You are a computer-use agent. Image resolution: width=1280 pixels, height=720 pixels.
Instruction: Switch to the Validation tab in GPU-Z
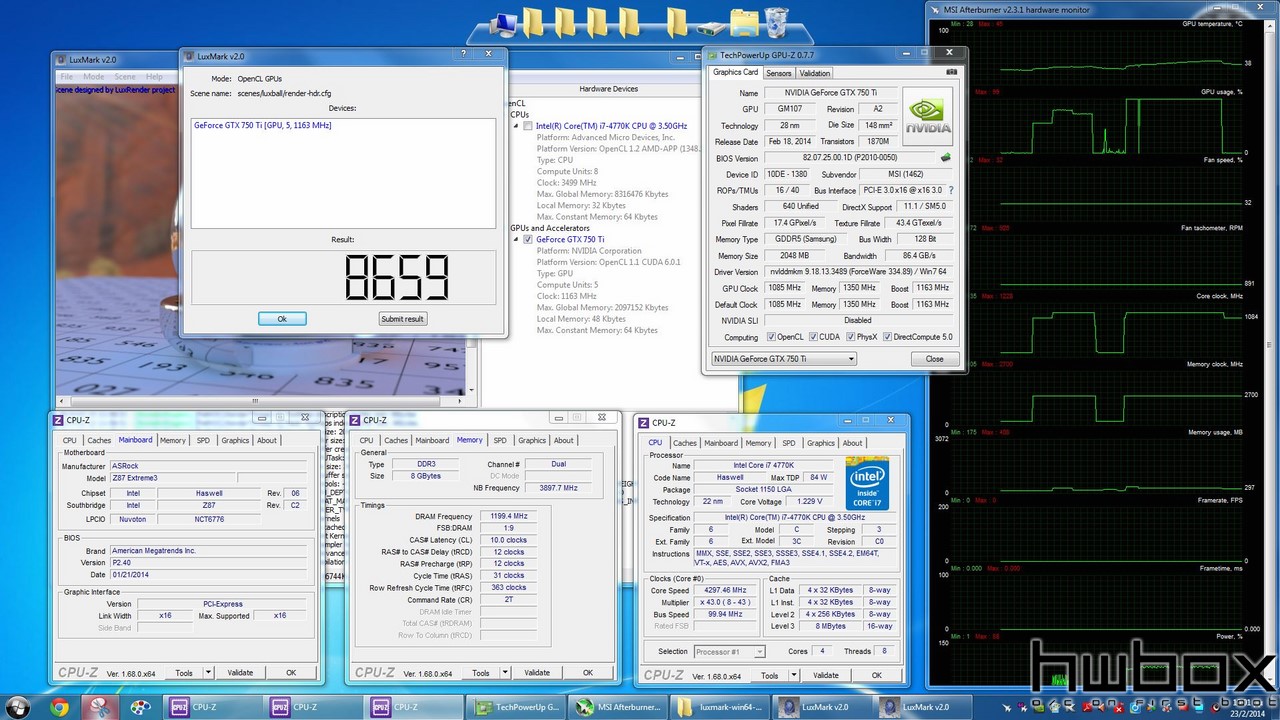pos(815,73)
